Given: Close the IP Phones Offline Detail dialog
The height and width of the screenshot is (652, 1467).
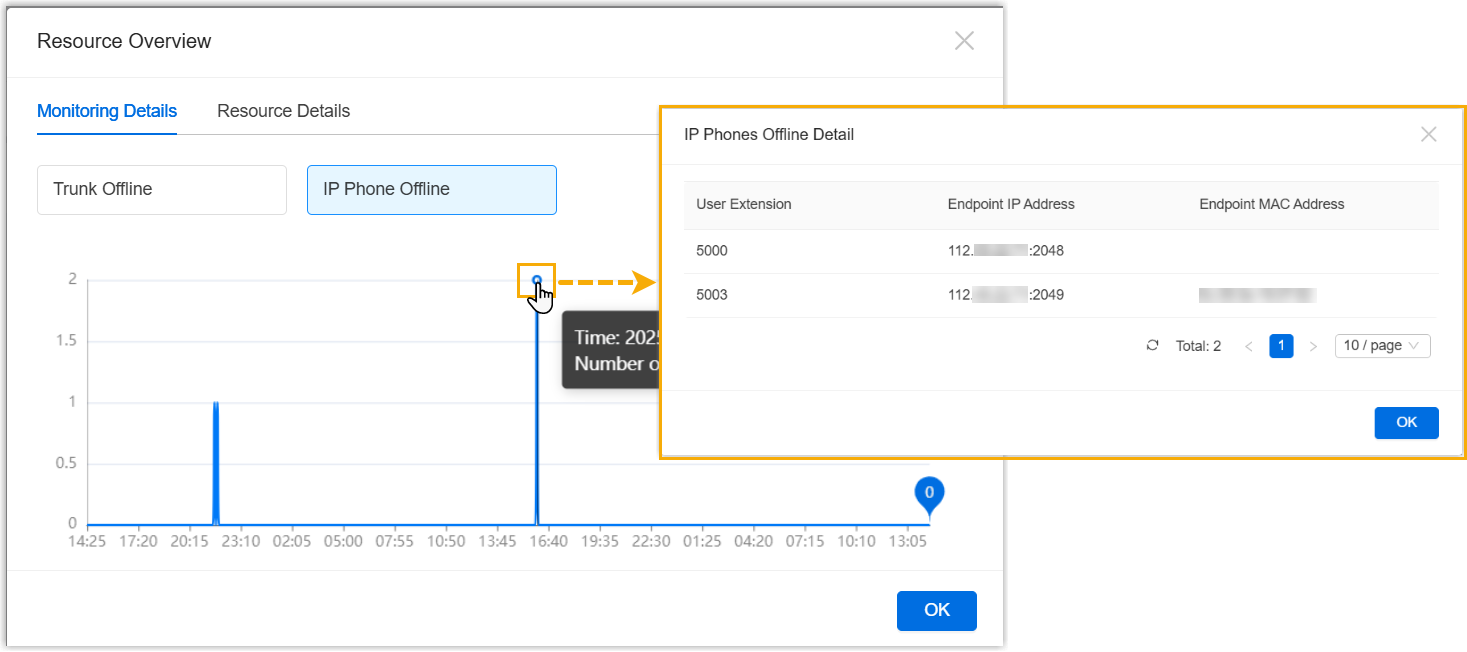Looking at the screenshot, I should [x=1428, y=134].
